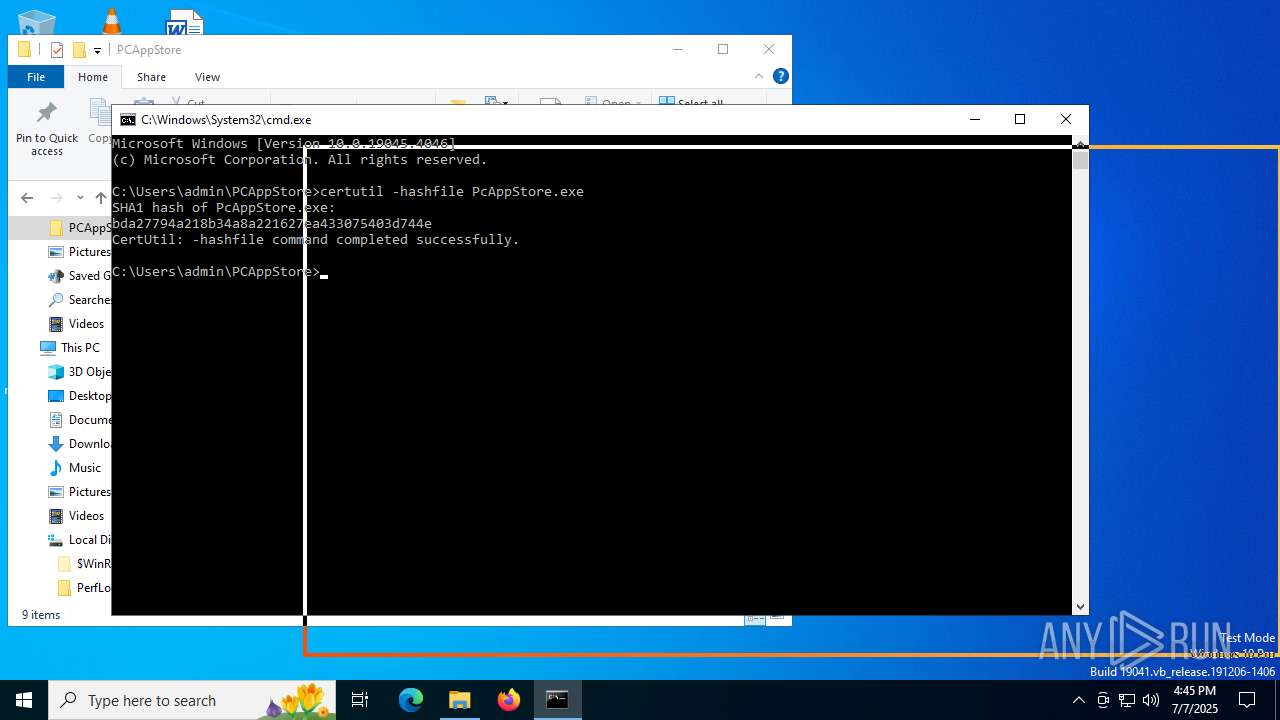Select the $WinREAgent folder in navigation tree
Screen dimensions: 1280x720
84,564
